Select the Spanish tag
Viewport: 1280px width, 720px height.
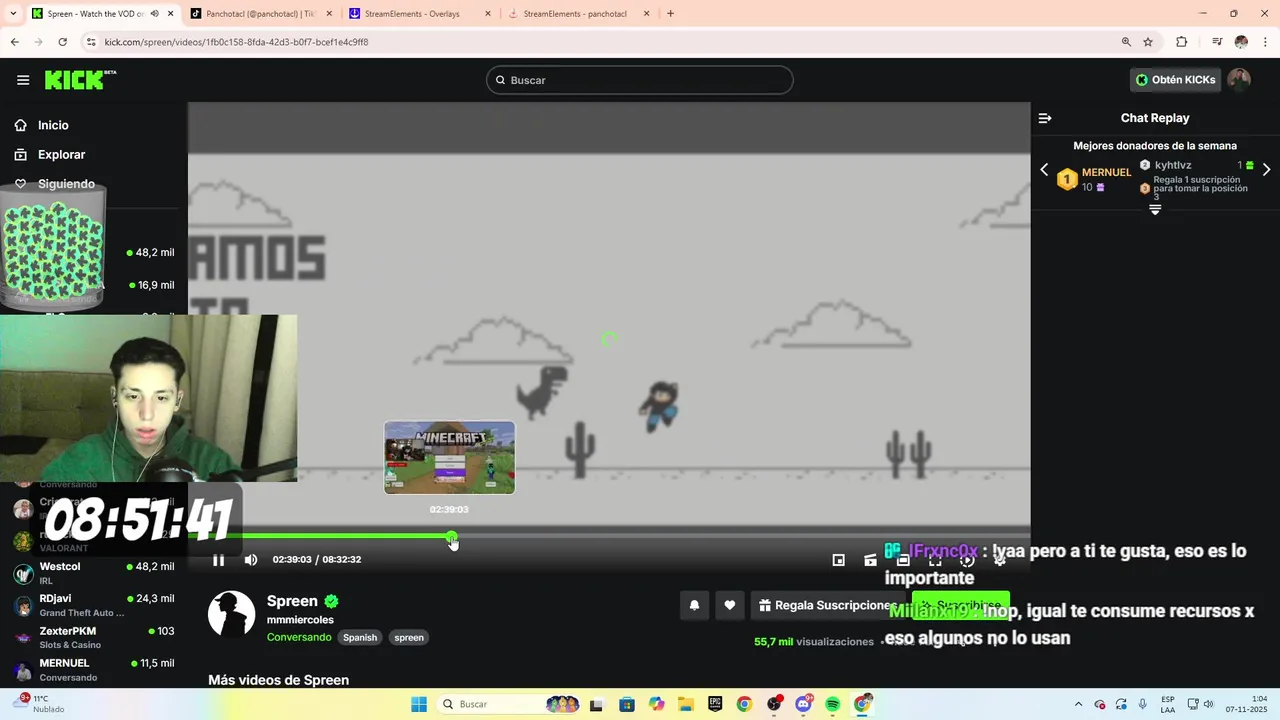point(360,637)
